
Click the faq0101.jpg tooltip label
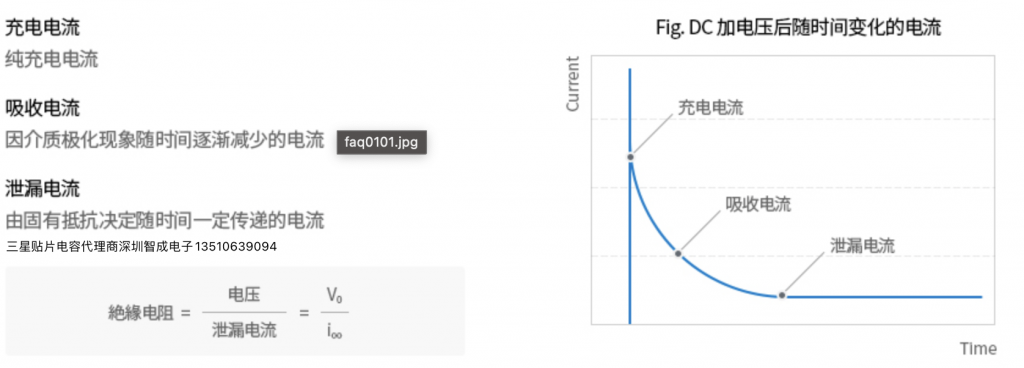pyautogui.click(x=381, y=142)
